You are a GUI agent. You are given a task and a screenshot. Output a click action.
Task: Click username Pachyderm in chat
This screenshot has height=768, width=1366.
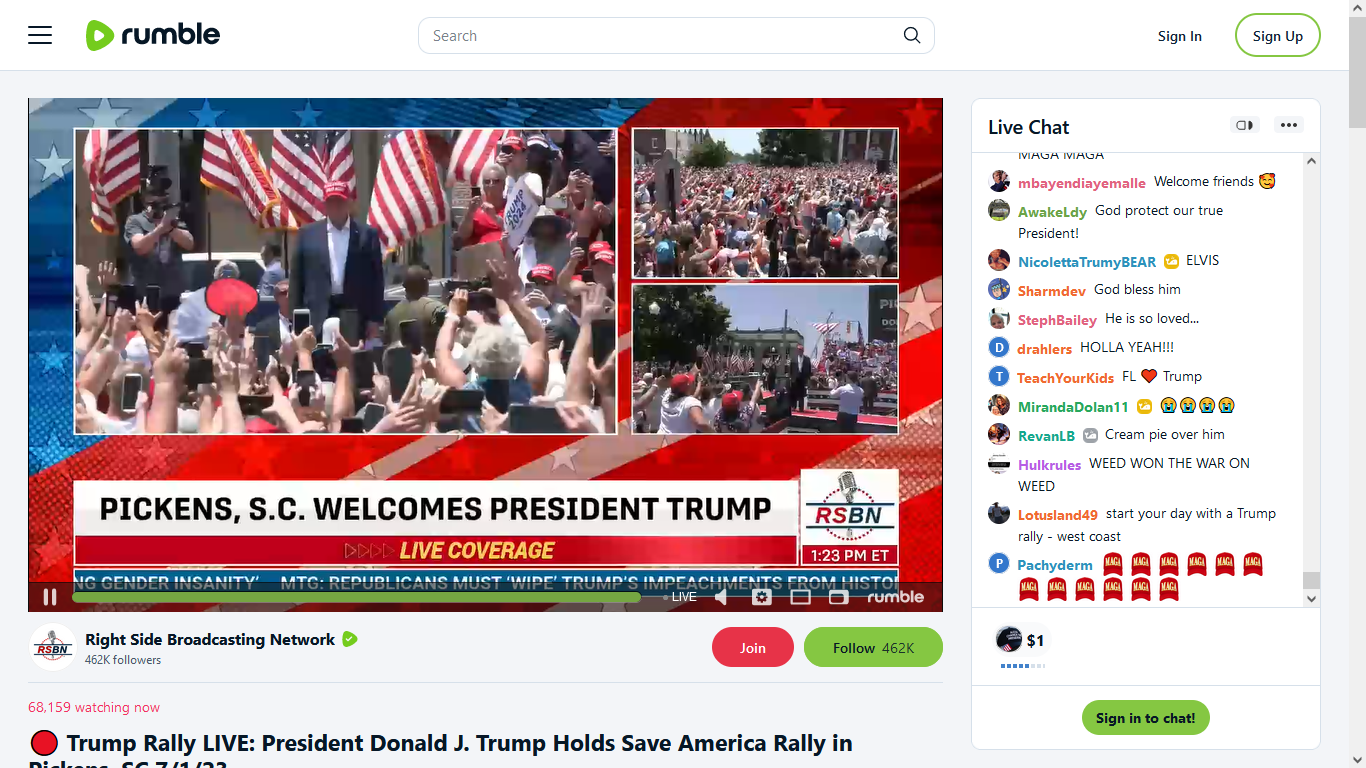[1055, 565]
